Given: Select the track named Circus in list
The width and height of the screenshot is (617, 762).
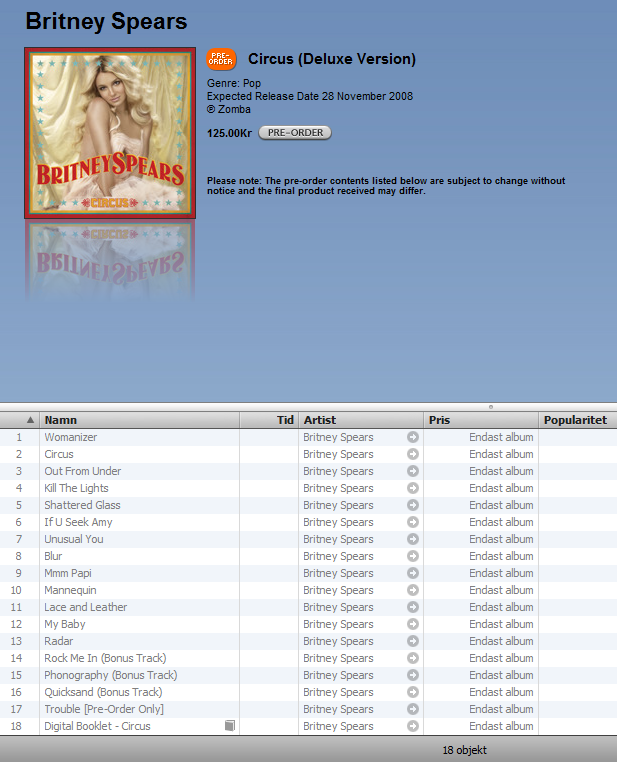Looking at the screenshot, I should pos(59,454).
